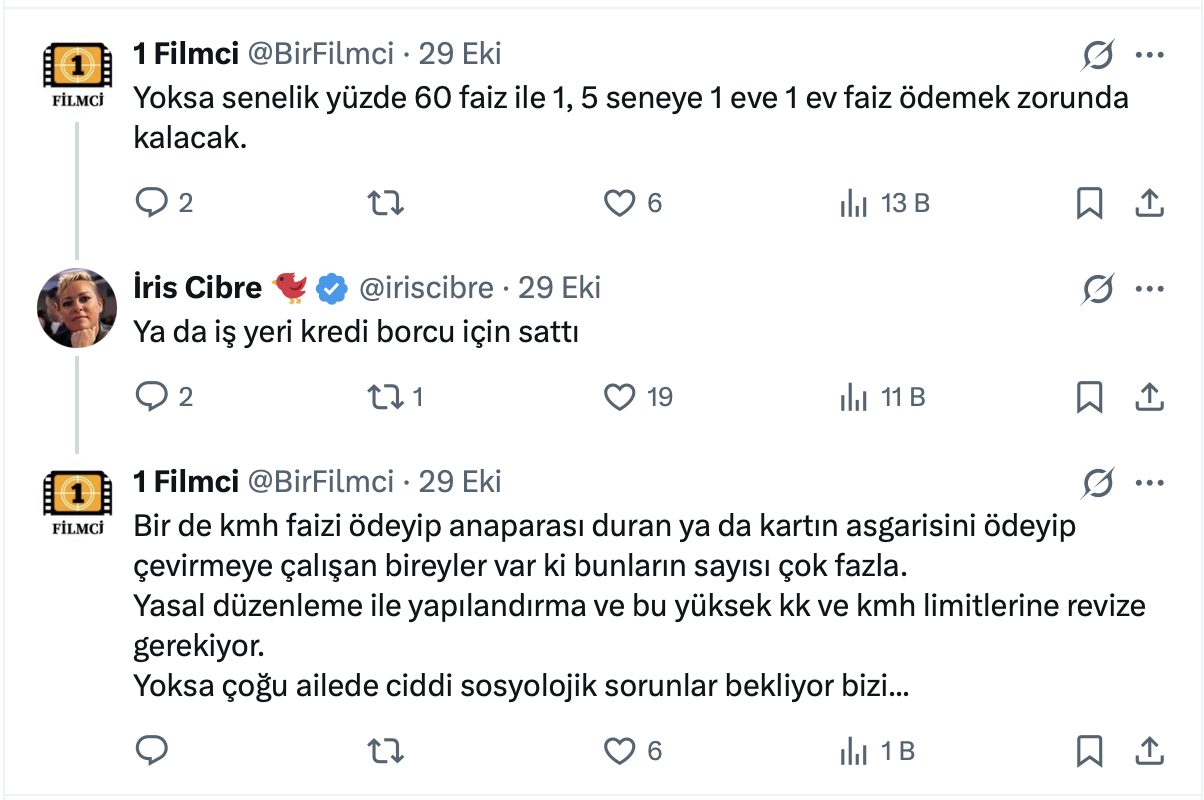
Task: Bookmark İris Cibre's tweet
Action: tap(1089, 397)
